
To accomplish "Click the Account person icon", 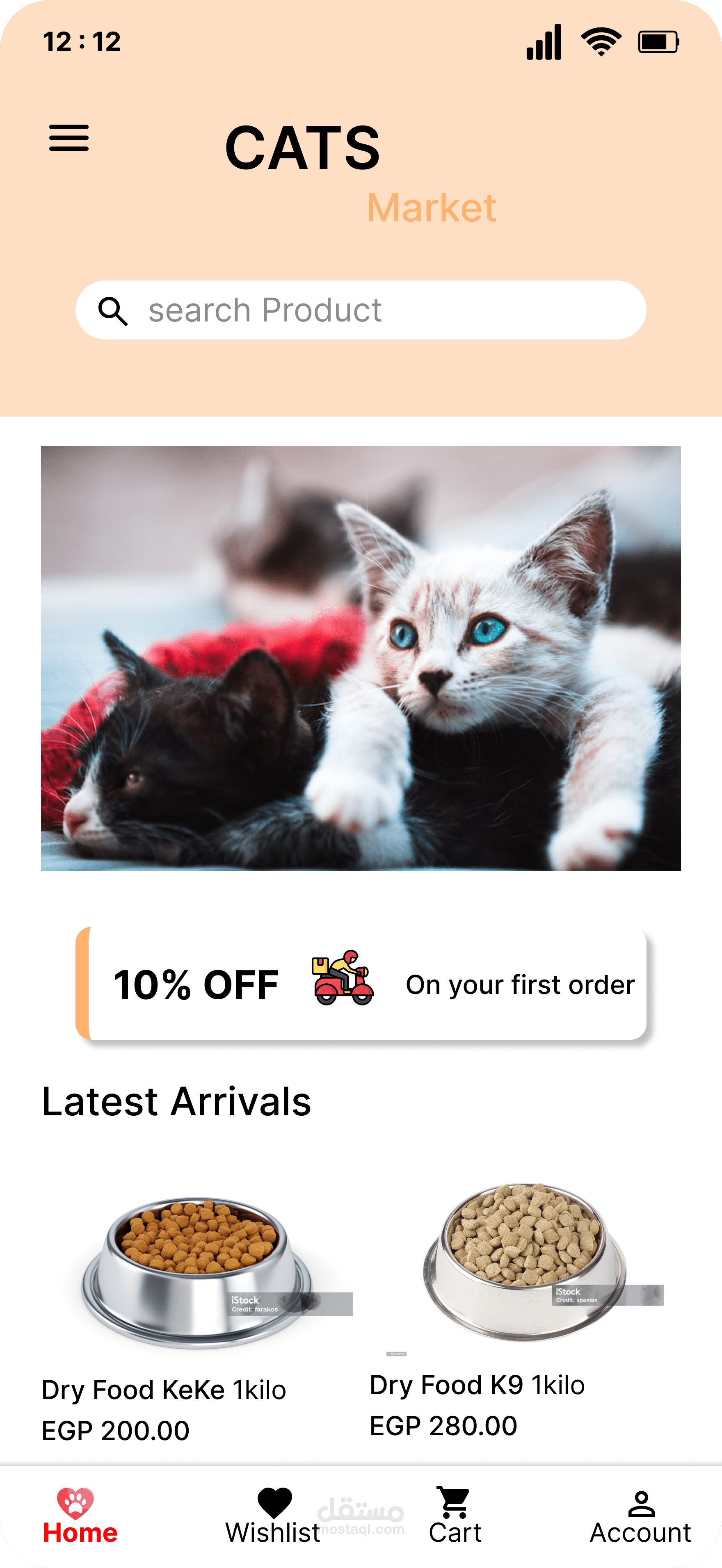I will 641,1504.
